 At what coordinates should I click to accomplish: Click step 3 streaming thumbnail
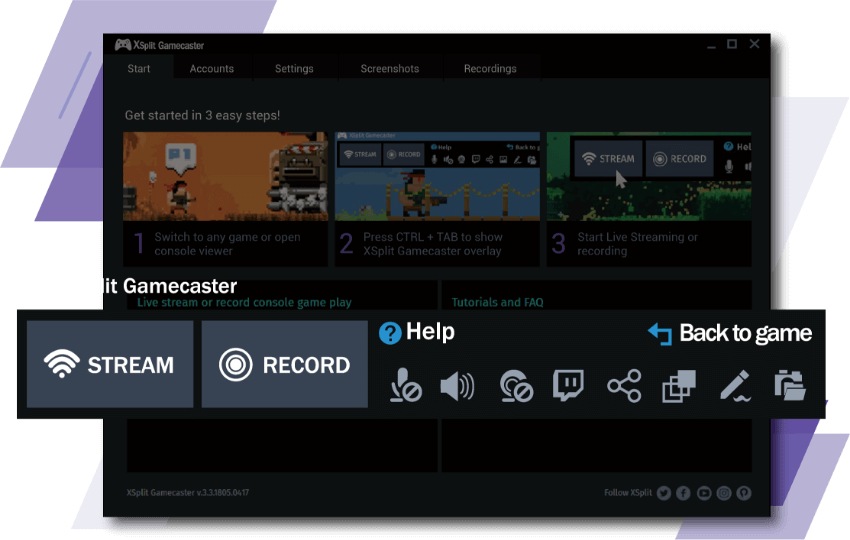pyautogui.click(x=649, y=176)
